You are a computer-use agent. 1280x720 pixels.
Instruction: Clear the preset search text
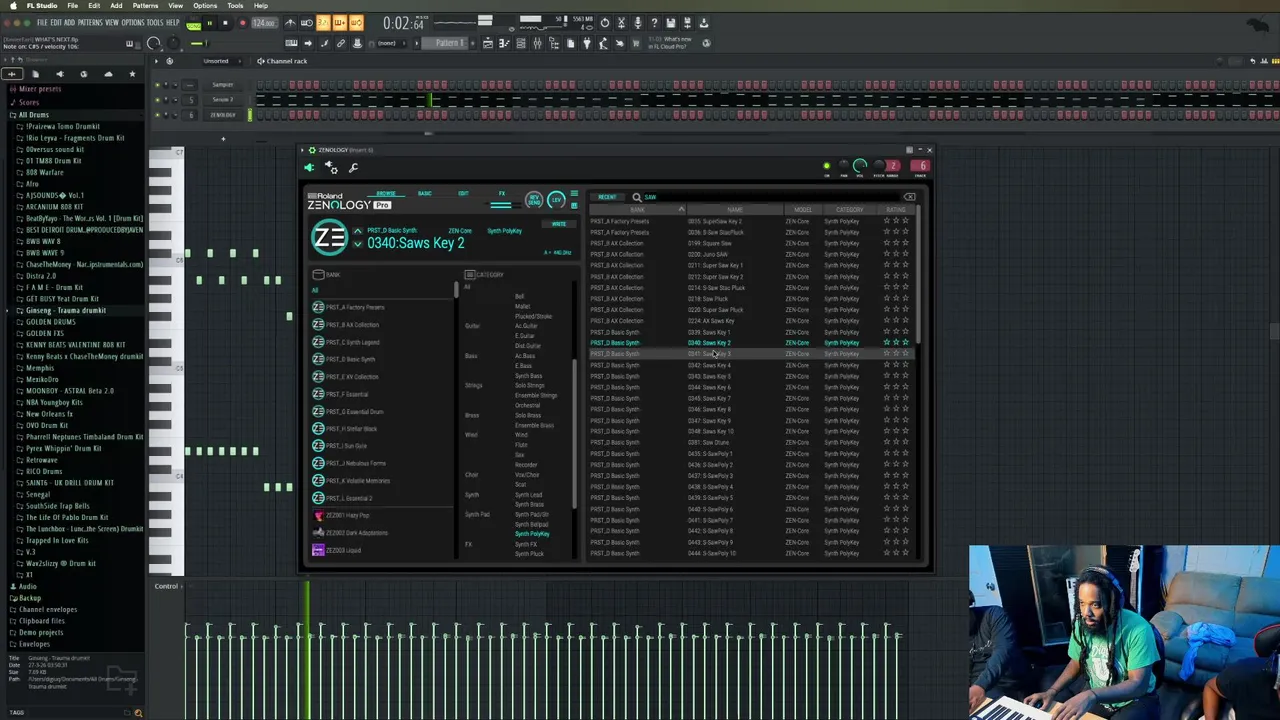coord(909,197)
